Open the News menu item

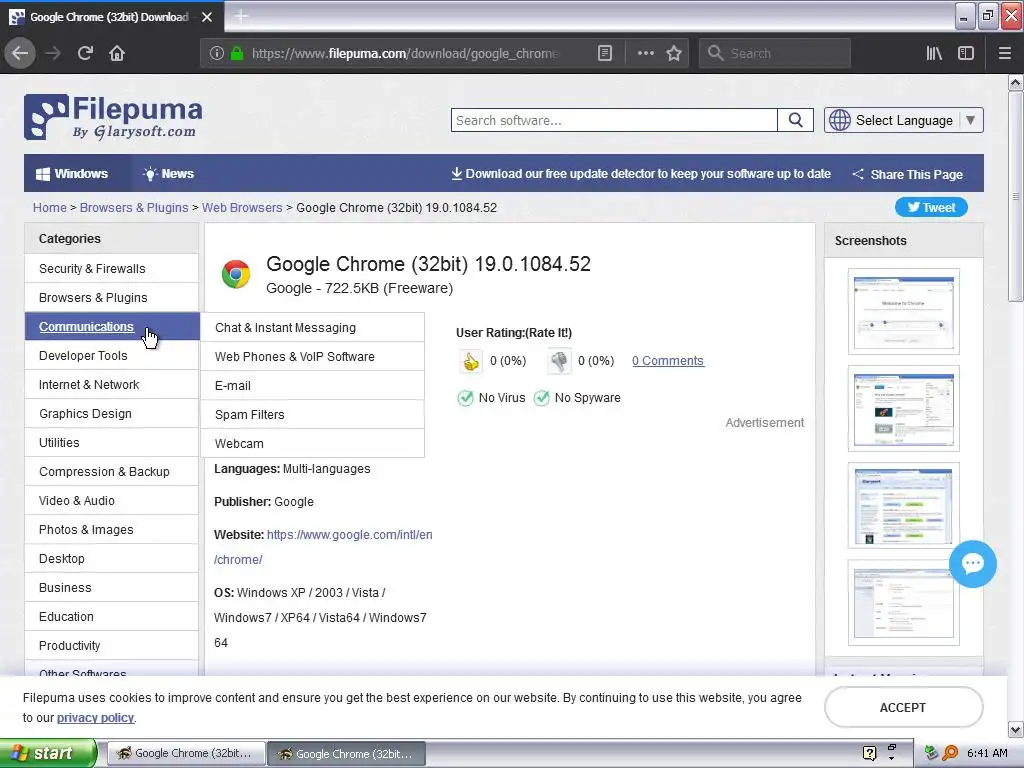[168, 174]
